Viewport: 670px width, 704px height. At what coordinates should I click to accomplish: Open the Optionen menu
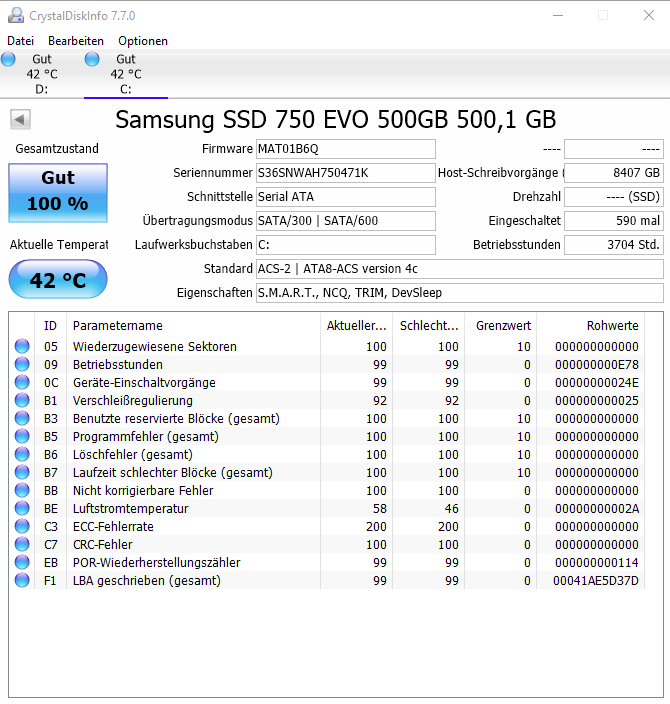pos(143,41)
